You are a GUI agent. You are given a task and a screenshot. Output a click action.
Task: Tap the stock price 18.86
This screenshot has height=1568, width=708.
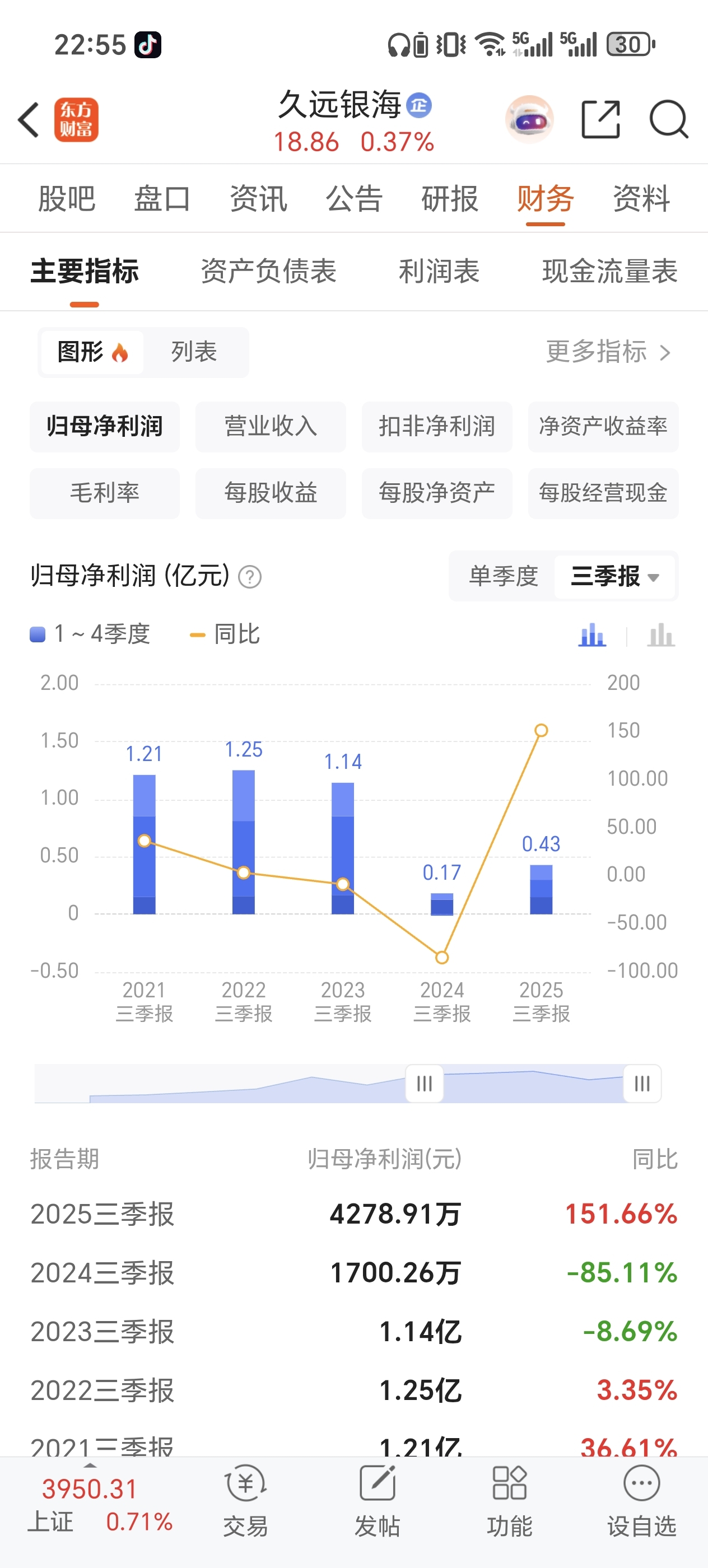tap(306, 142)
